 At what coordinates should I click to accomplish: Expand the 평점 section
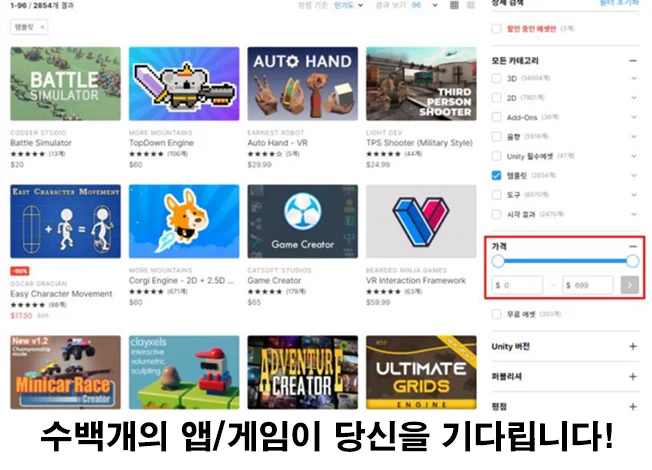coord(633,406)
